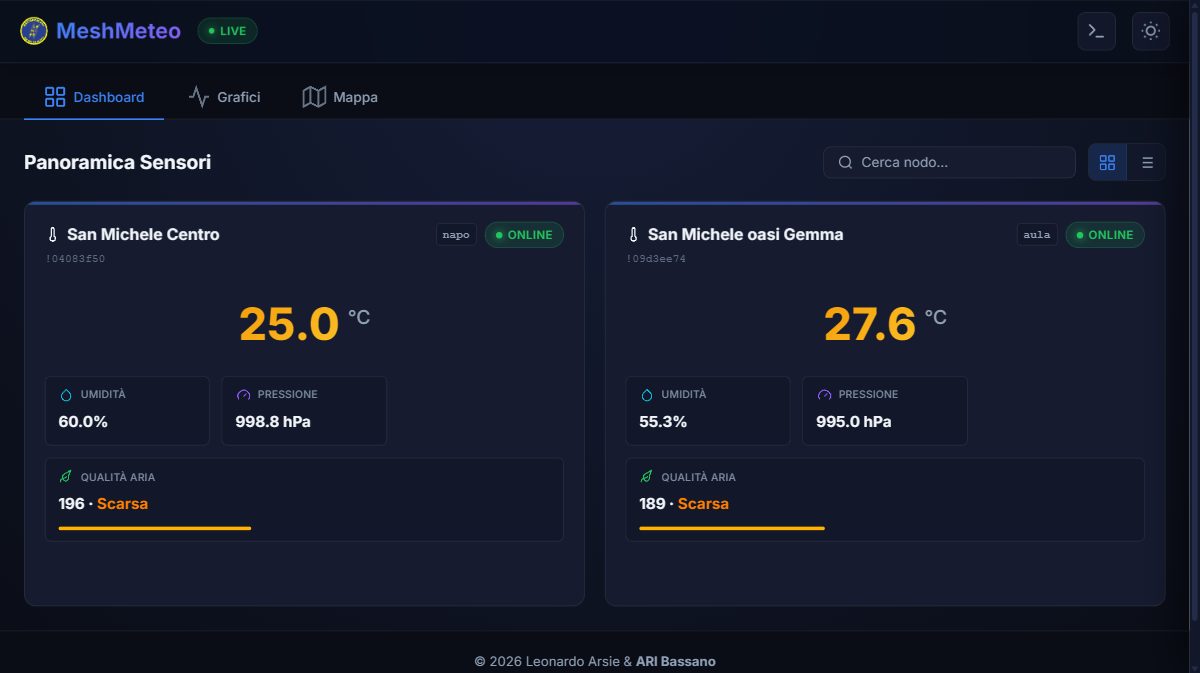
Task: Click the 189 · Scarsa air quality value
Action: pyautogui.click(x=684, y=504)
